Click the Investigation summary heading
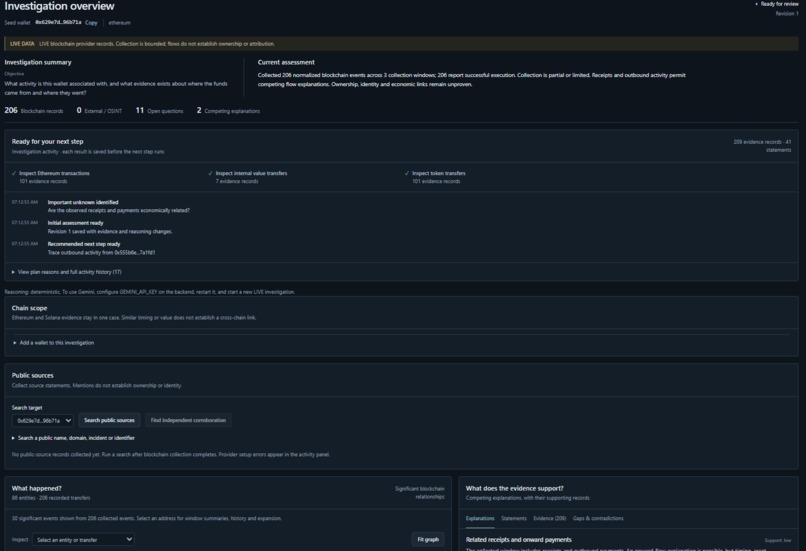Screen dimensions: 806x551 tap(38, 62)
